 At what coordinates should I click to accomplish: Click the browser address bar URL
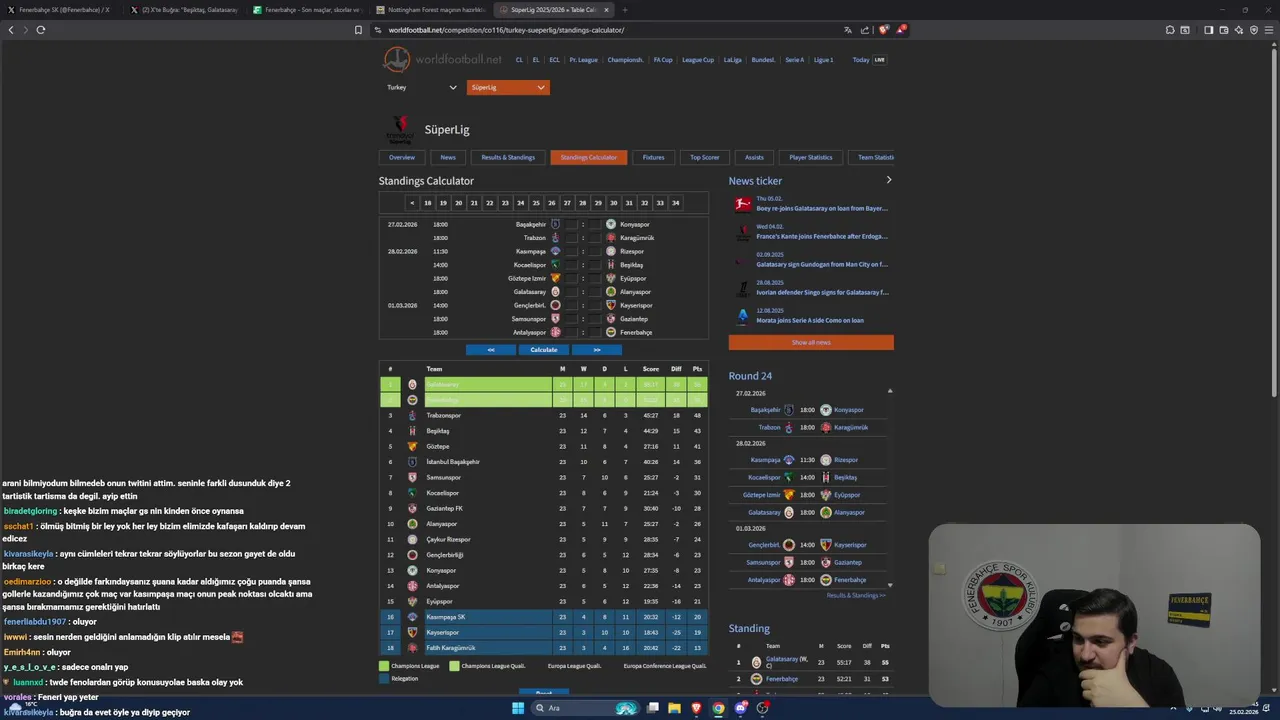[x=506, y=30]
